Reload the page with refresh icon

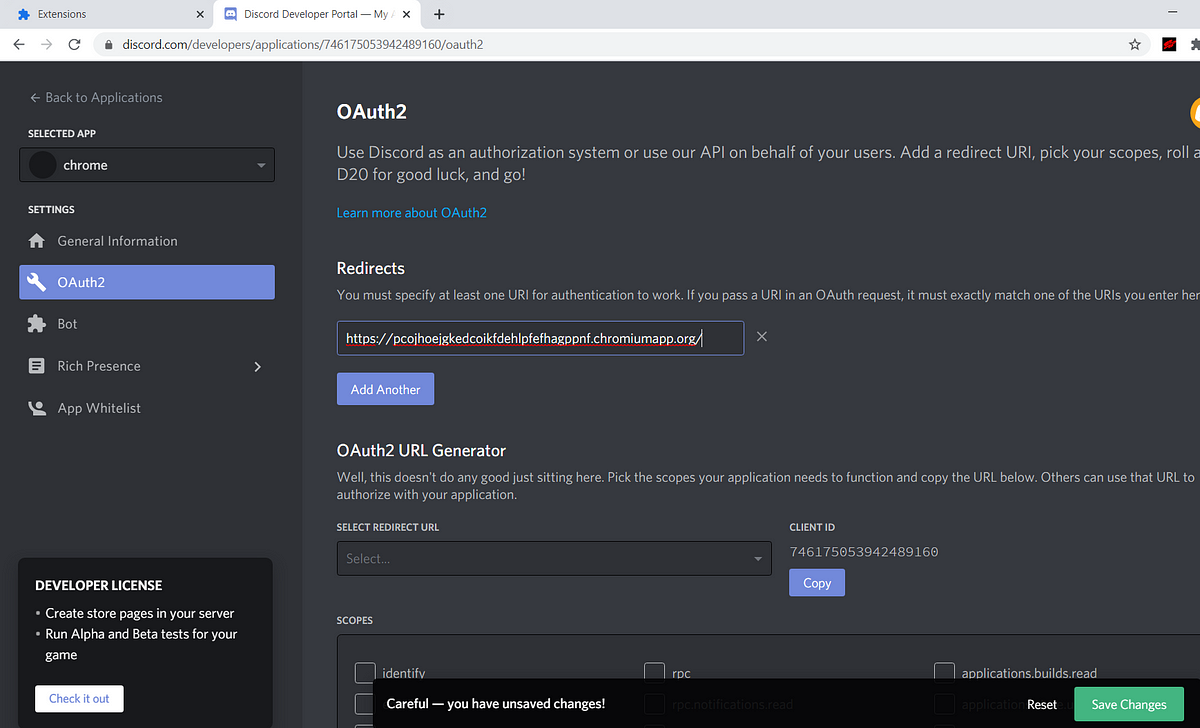click(74, 45)
